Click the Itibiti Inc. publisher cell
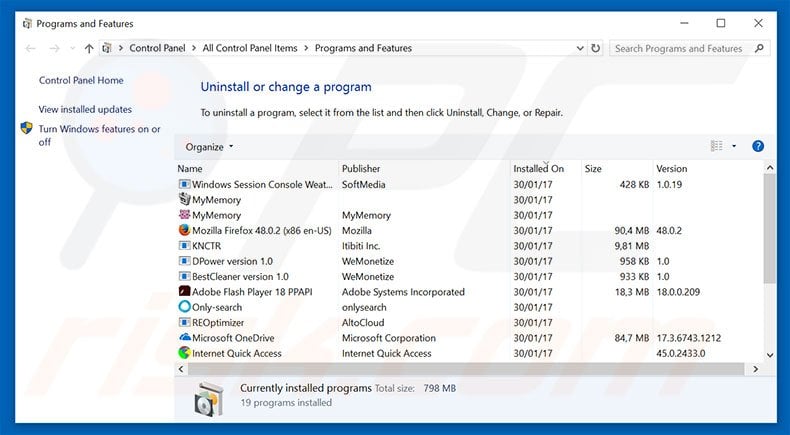This screenshot has height=435, width=790. pyautogui.click(x=361, y=246)
